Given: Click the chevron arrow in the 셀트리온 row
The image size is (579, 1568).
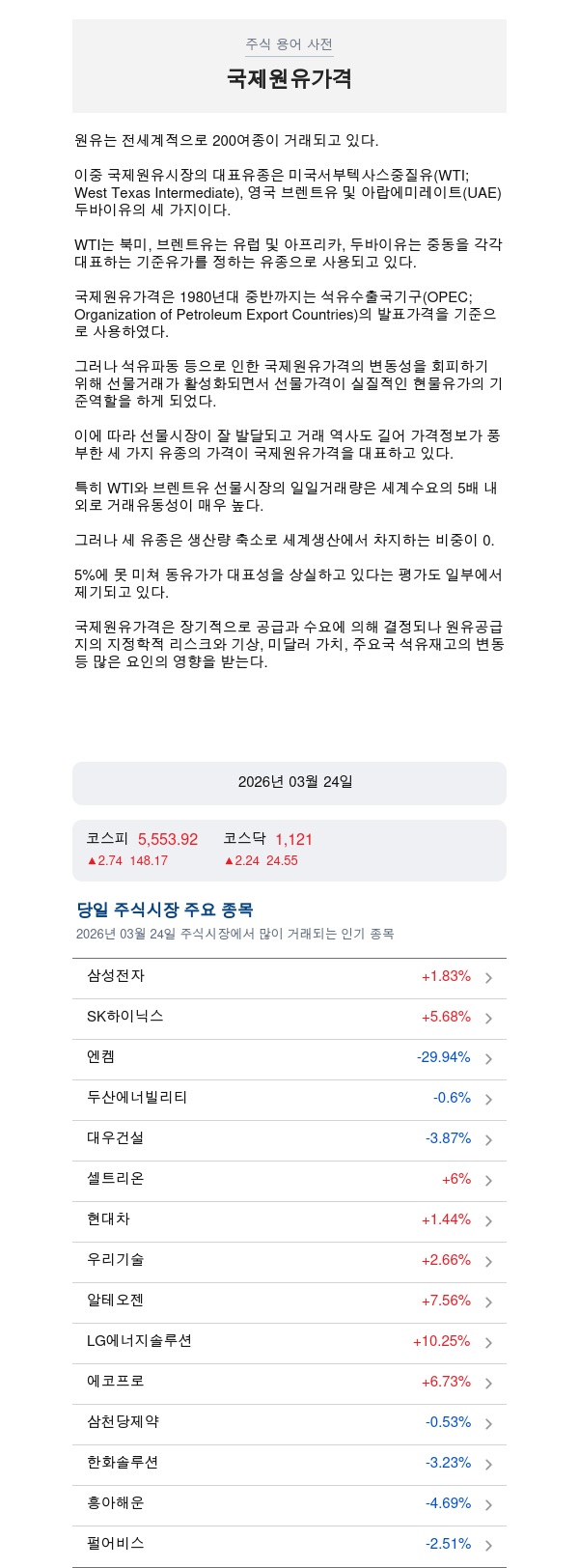Looking at the screenshot, I should point(488,1181).
